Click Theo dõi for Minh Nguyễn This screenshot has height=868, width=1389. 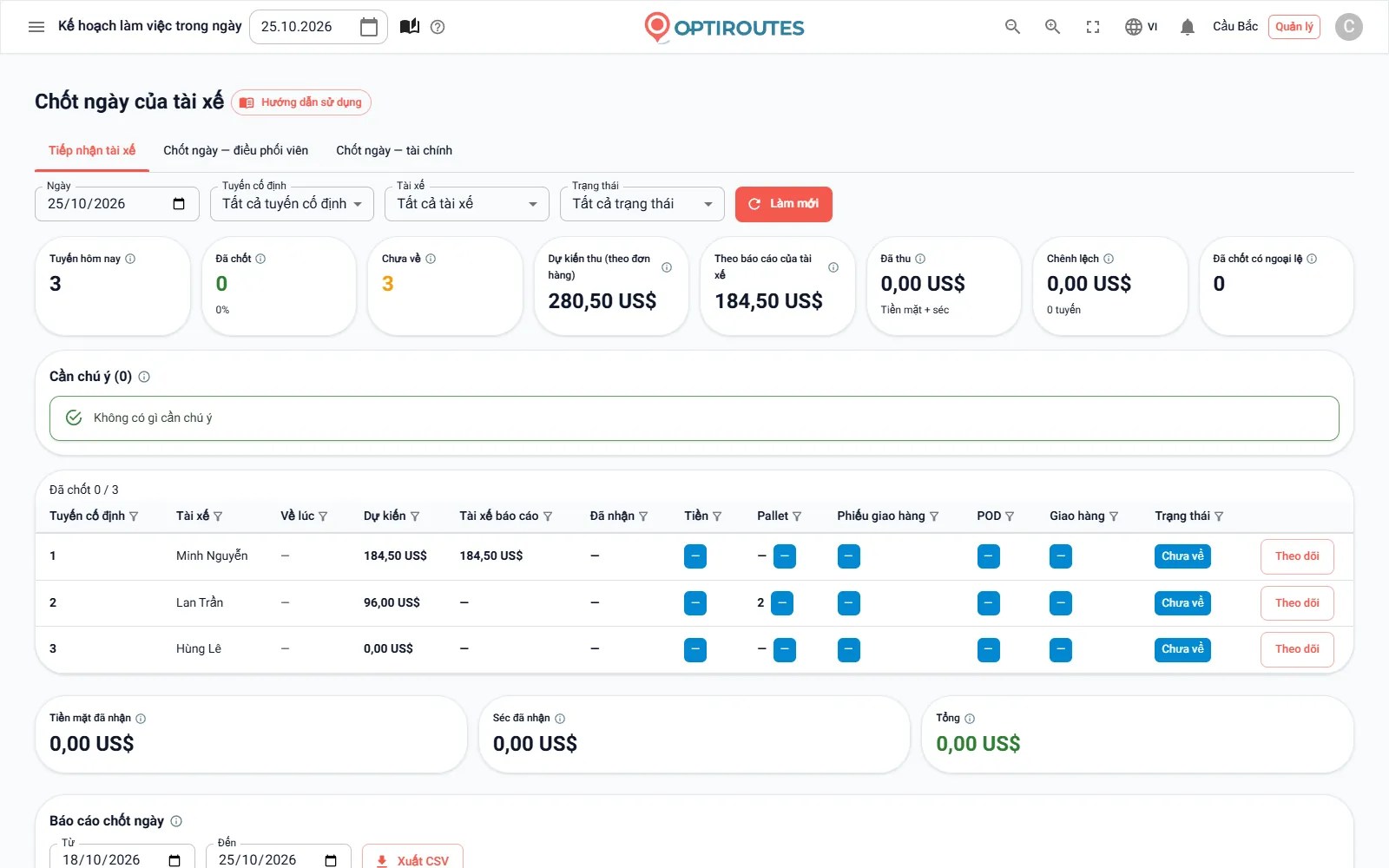1297,556
